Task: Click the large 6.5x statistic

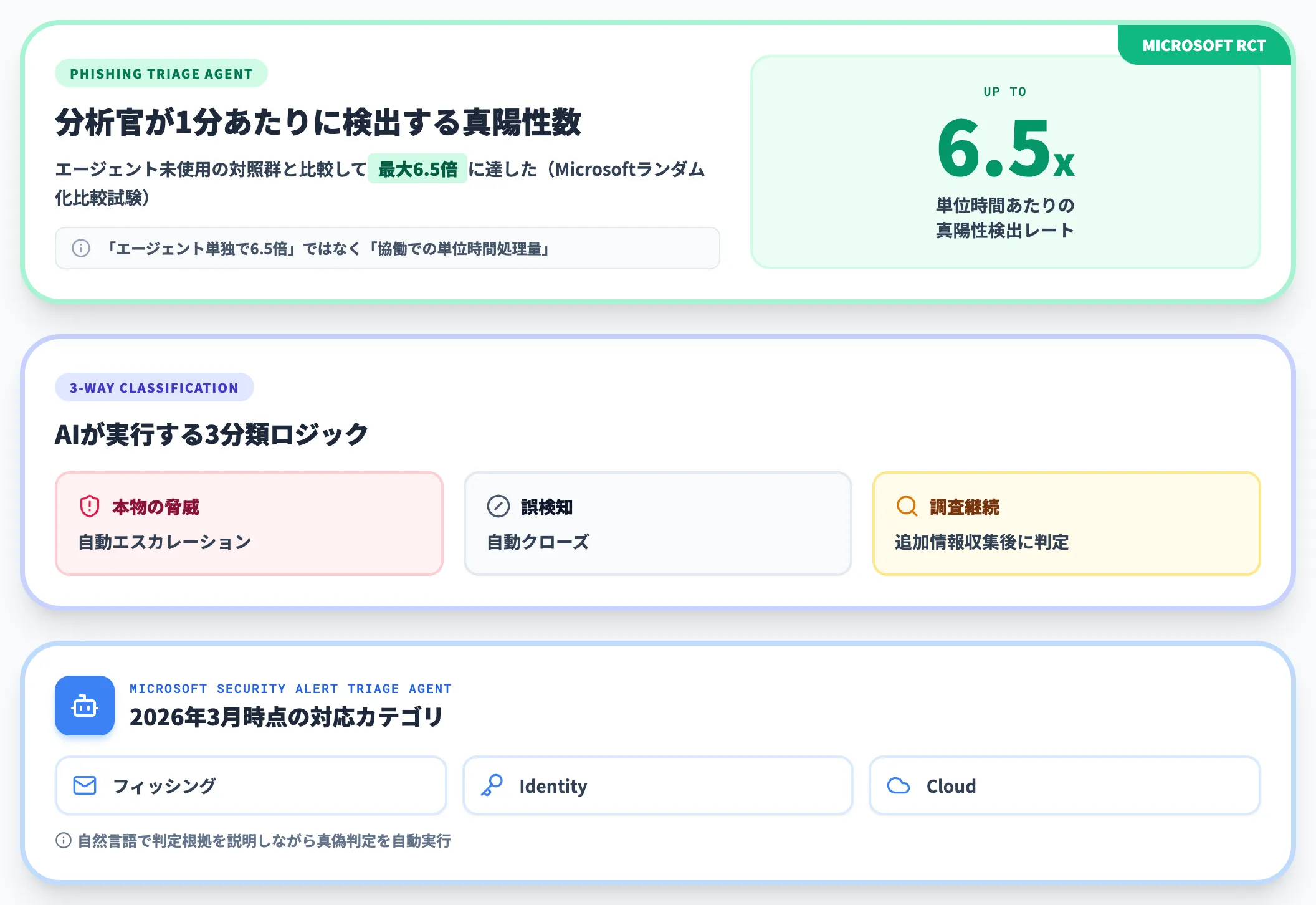Action: [x=1006, y=148]
